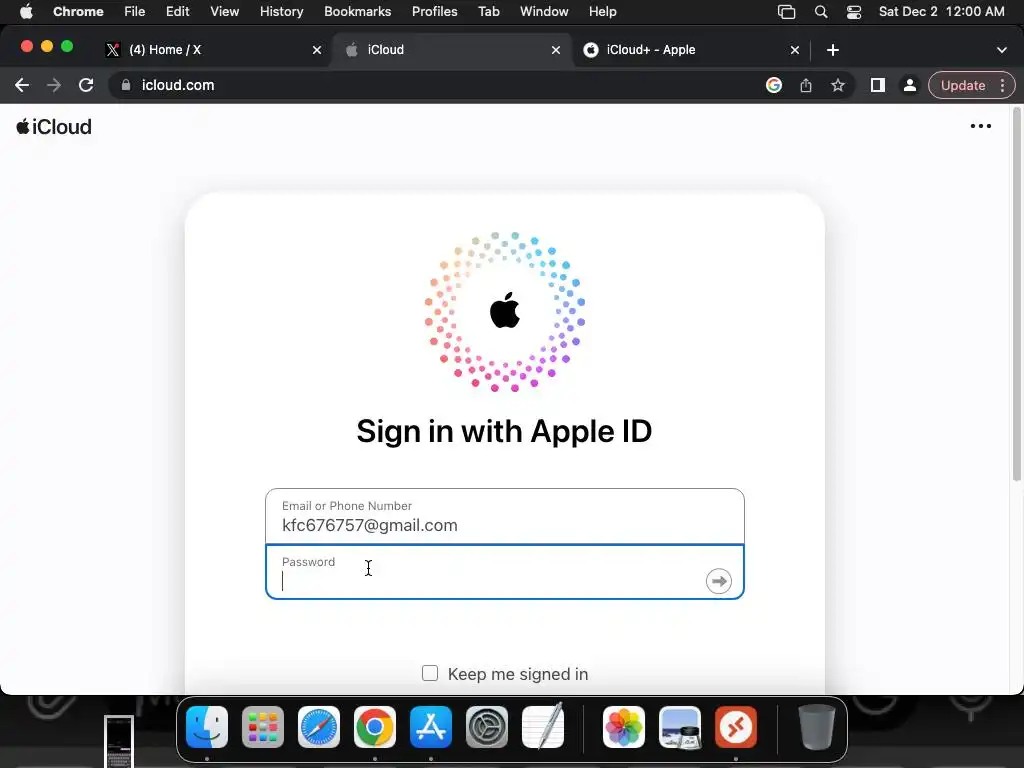The image size is (1024, 768).
Task: Open Launchpad from the dock
Action: [263, 727]
